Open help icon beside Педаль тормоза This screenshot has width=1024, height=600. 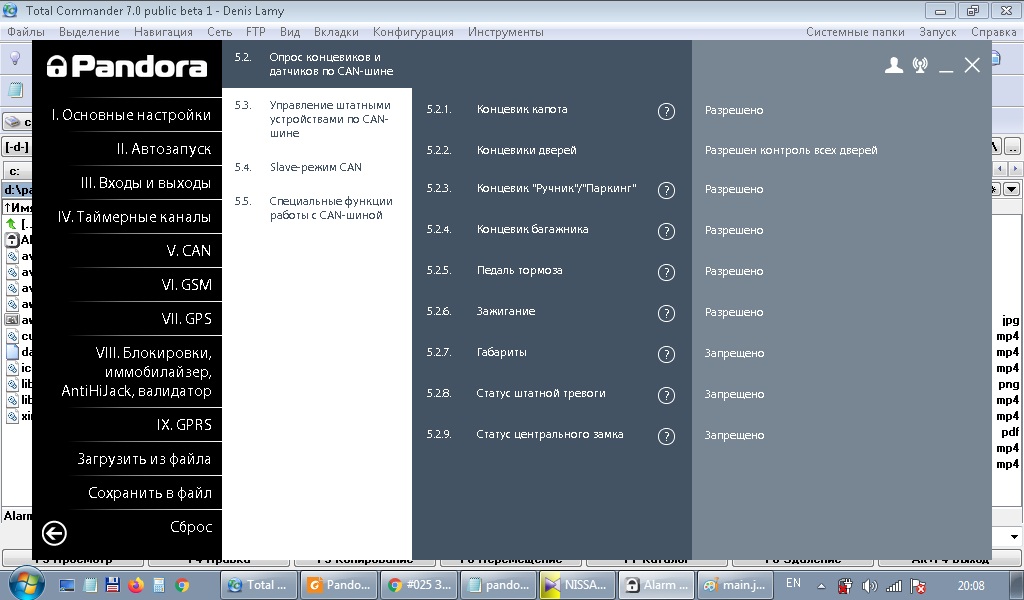(x=666, y=272)
